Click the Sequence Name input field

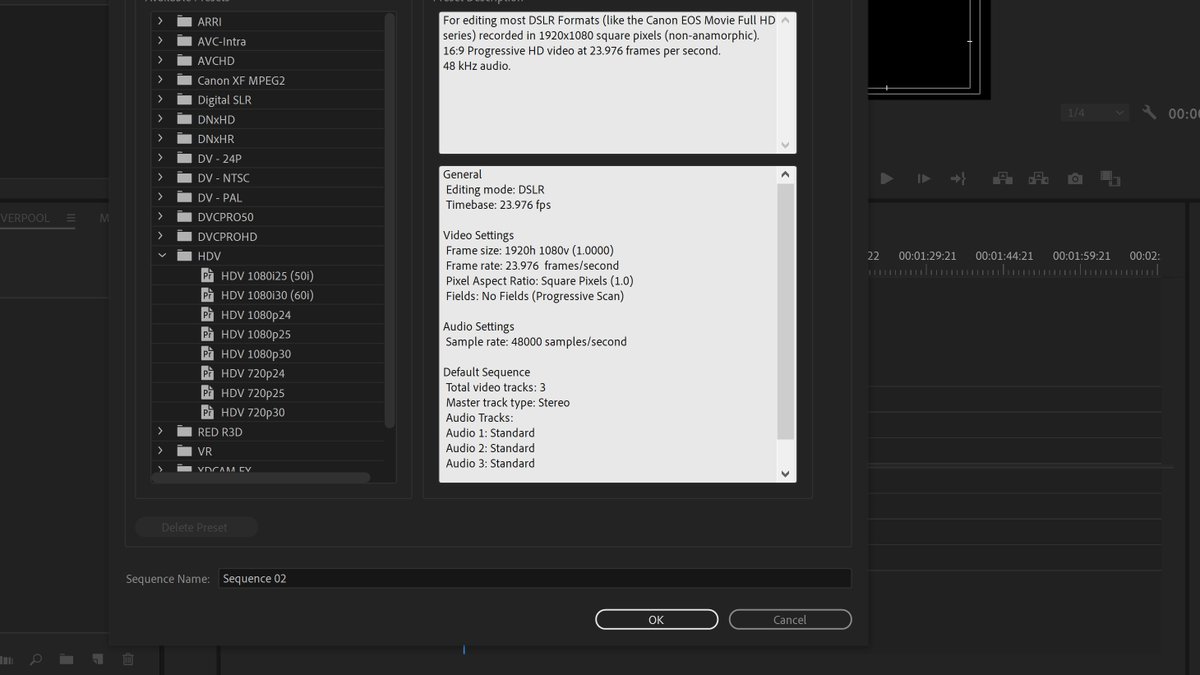(535, 578)
